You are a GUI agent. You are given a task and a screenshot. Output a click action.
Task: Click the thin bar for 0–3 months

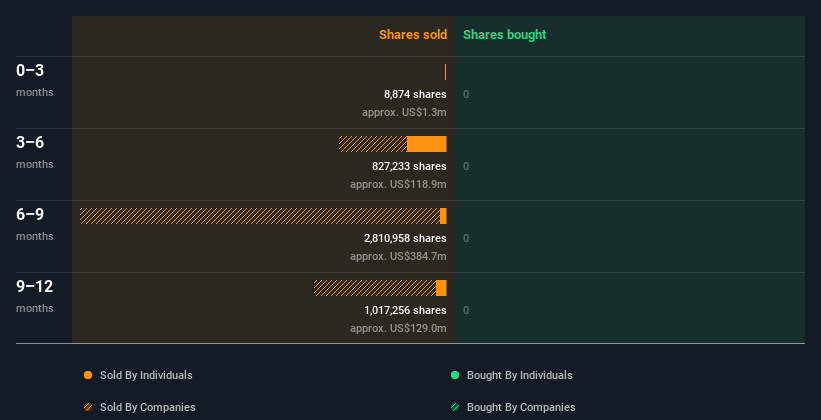point(445,72)
